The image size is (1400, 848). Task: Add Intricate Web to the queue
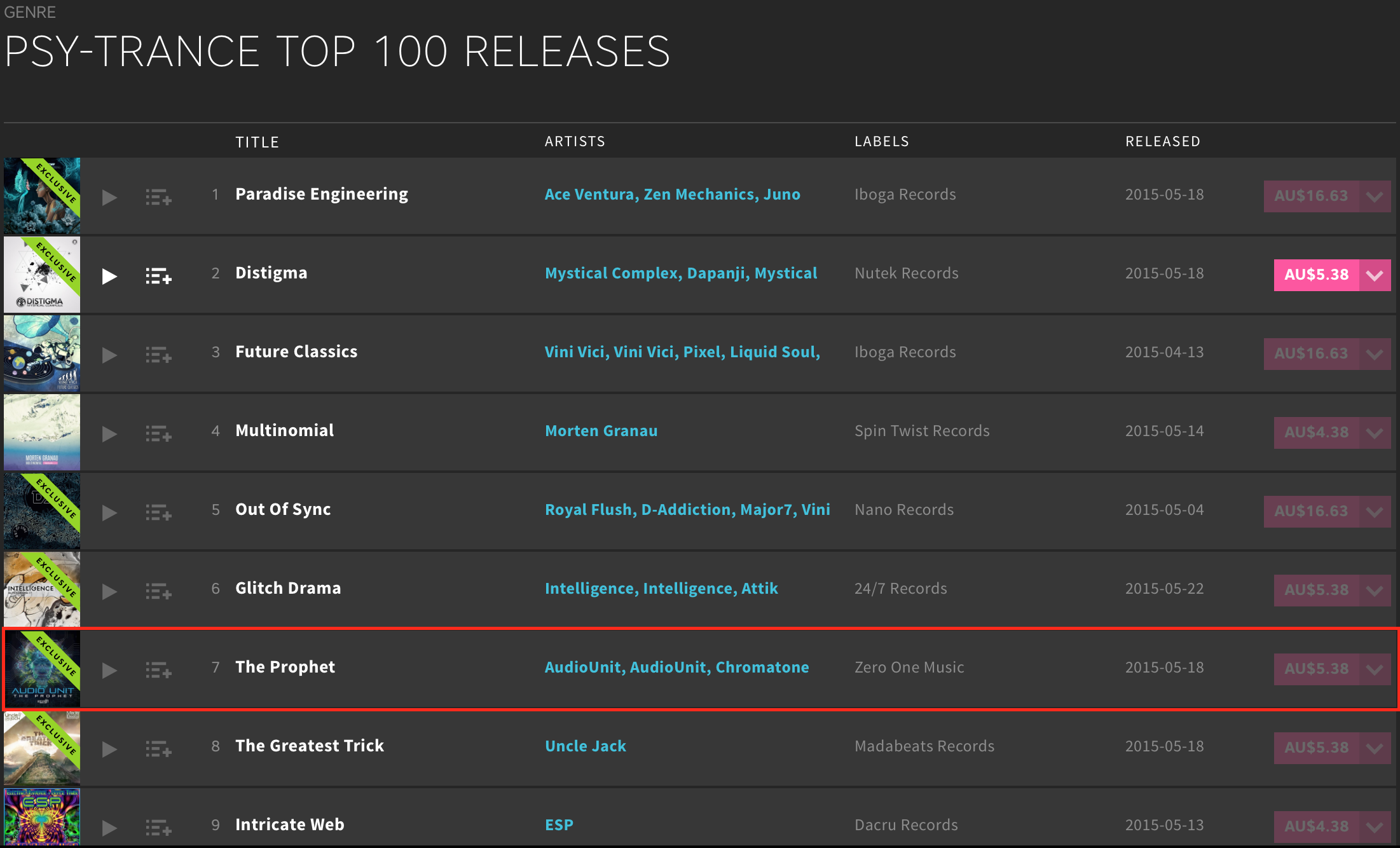158,828
